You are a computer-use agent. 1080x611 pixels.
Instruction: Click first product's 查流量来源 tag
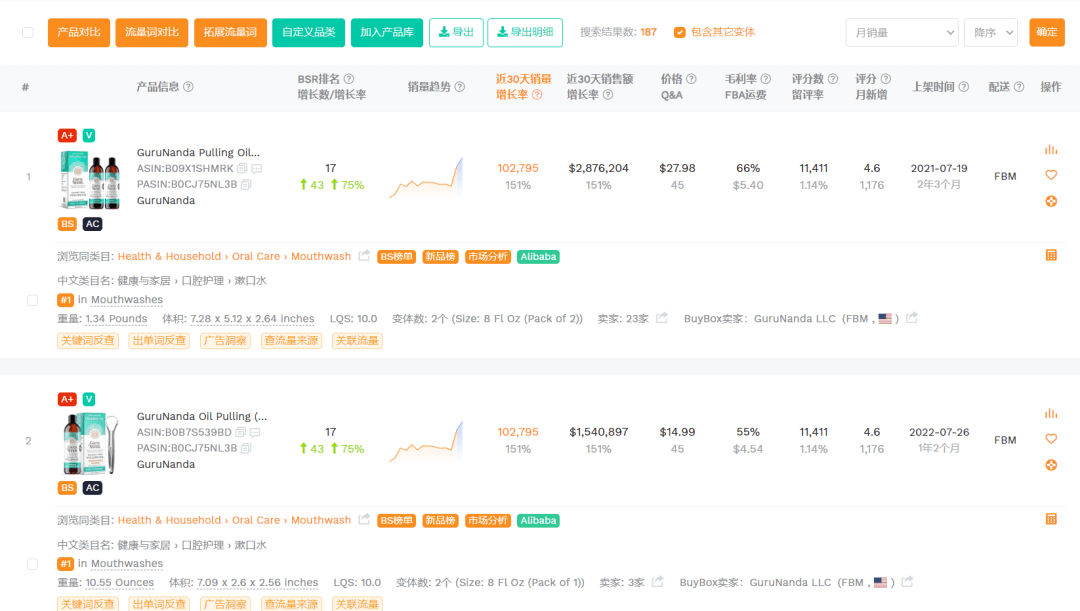[291, 340]
